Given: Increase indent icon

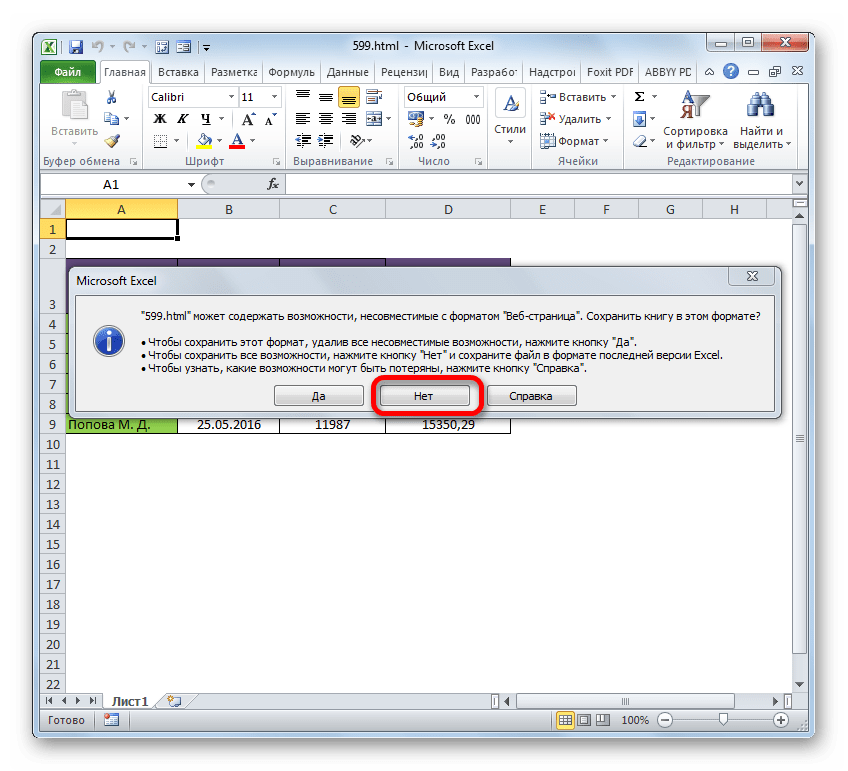Looking at the screenshot, I should click(326, 141).
